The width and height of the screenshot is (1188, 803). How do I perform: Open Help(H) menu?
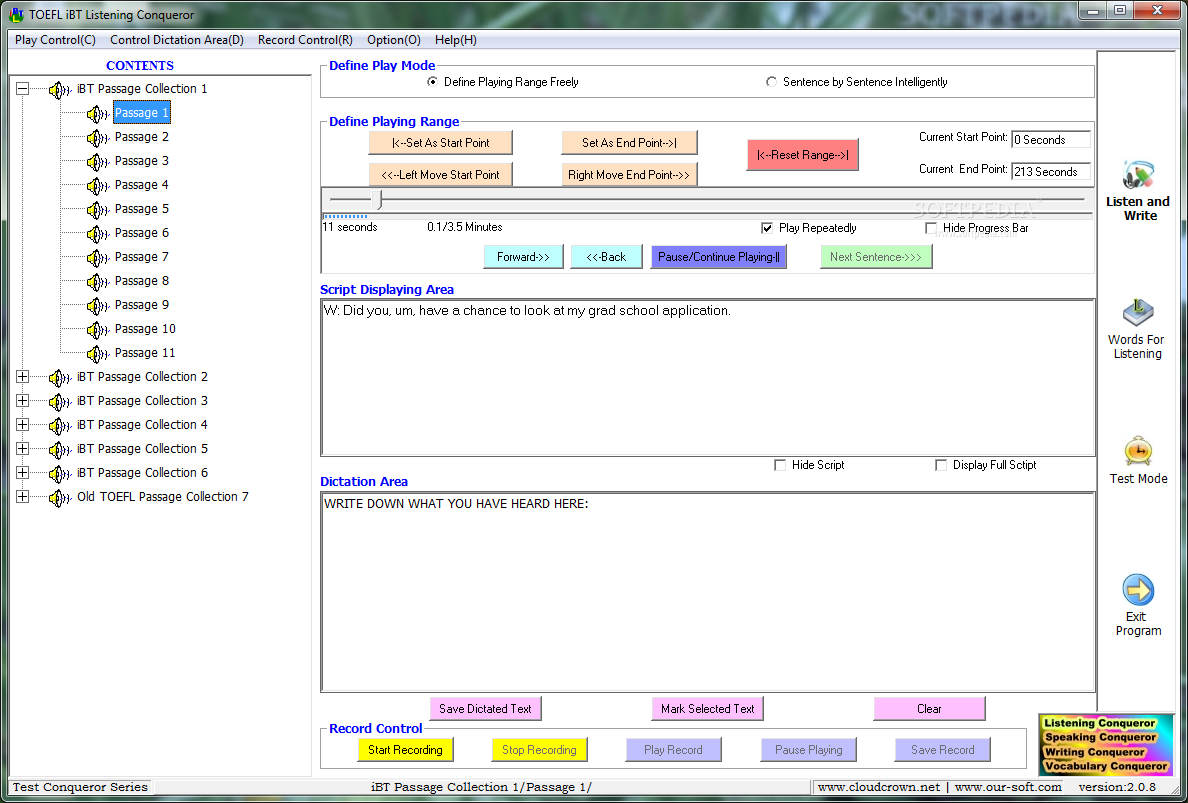455,40
